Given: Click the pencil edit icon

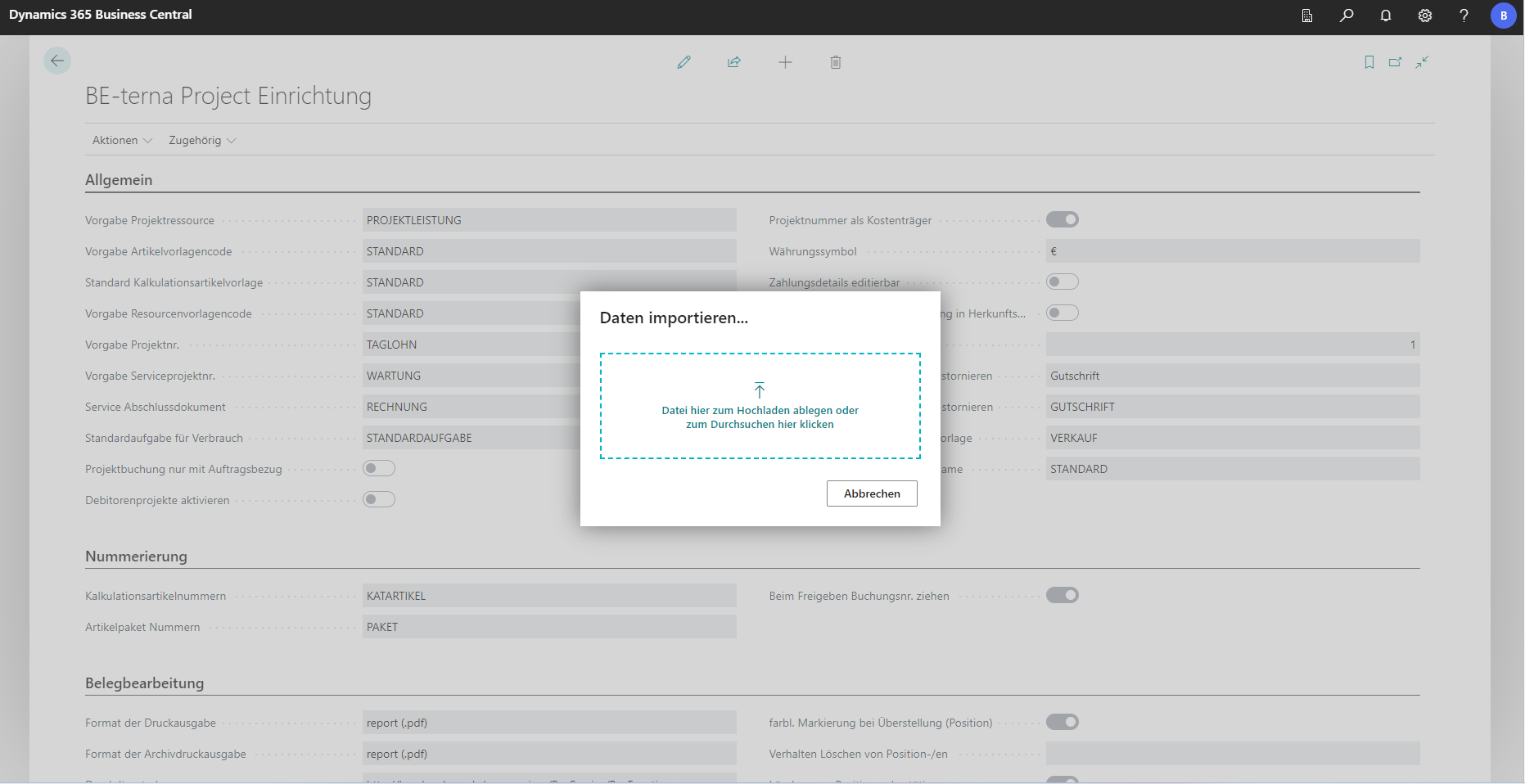Looking at the screenshot, I should coord(684,62).
